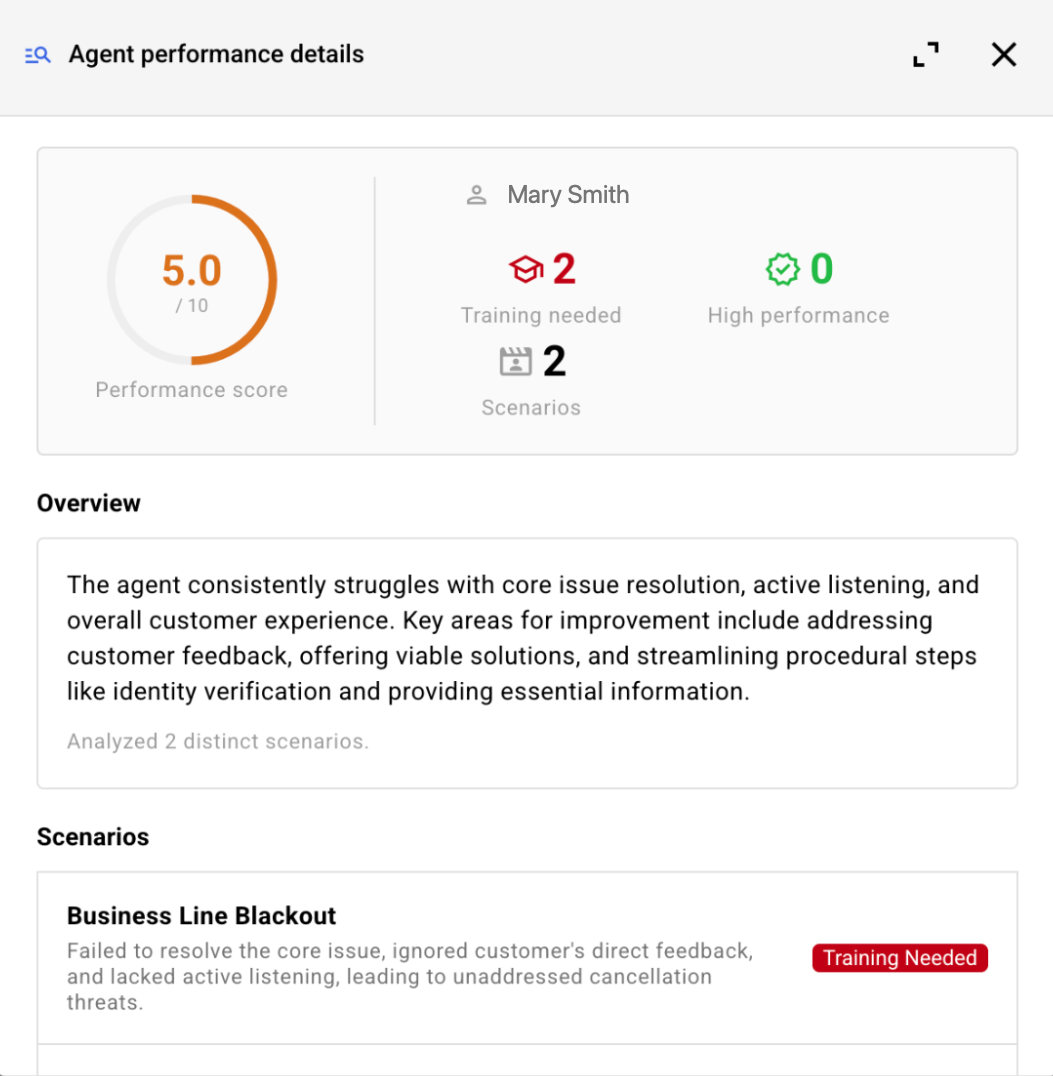Click the Overview section heading
Screen dimensions: 1053x1076
[88, 502]
